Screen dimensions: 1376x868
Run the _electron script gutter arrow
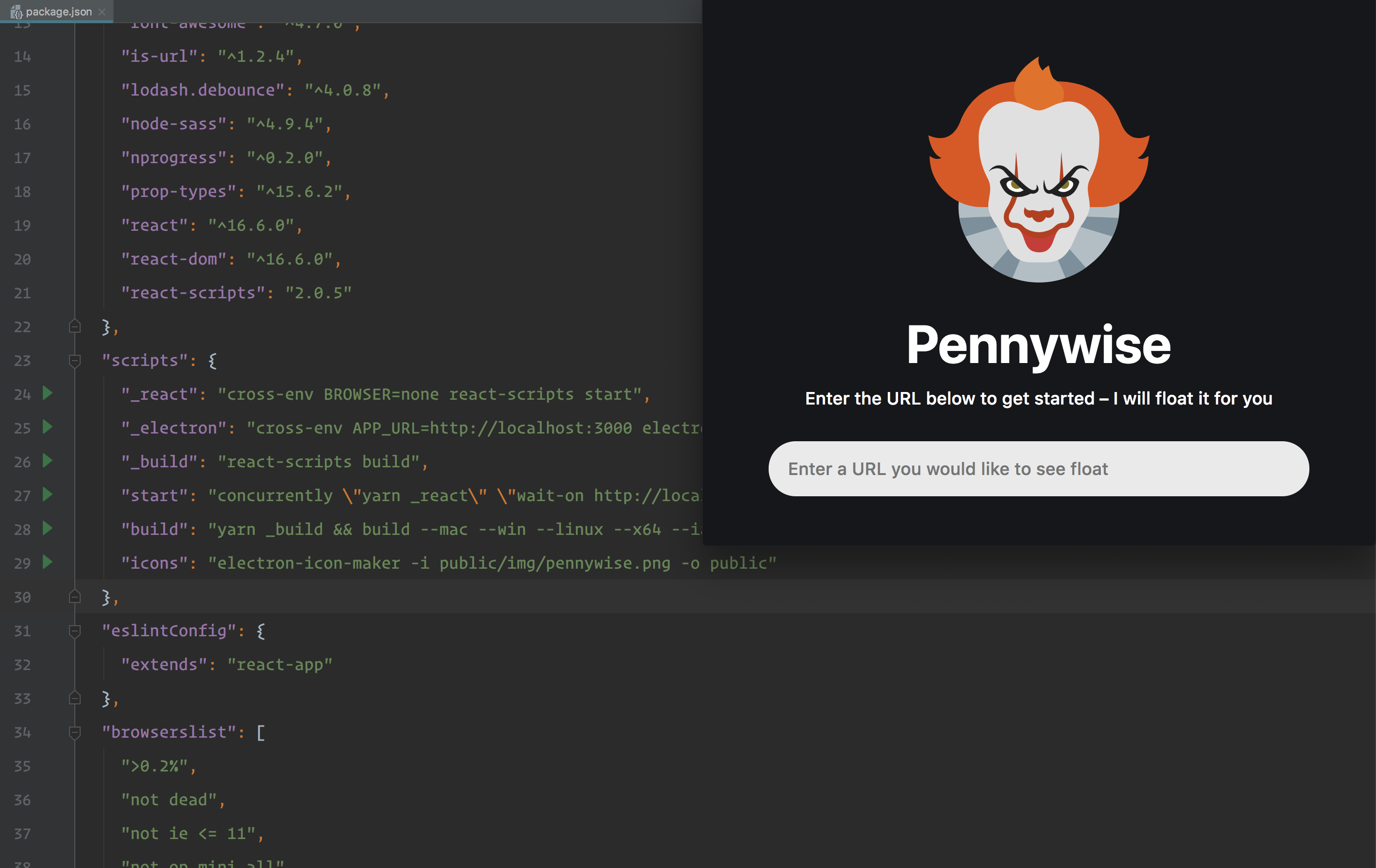click(48, 427)
